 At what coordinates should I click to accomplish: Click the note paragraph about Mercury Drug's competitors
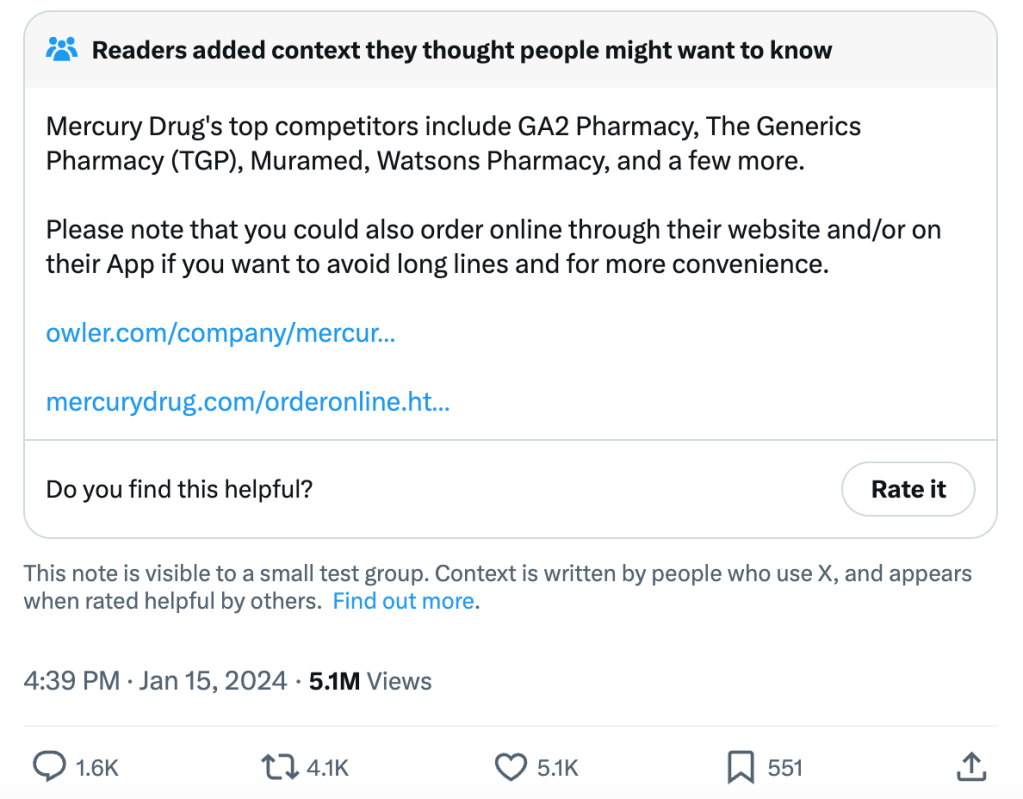[x=453, y=143]
